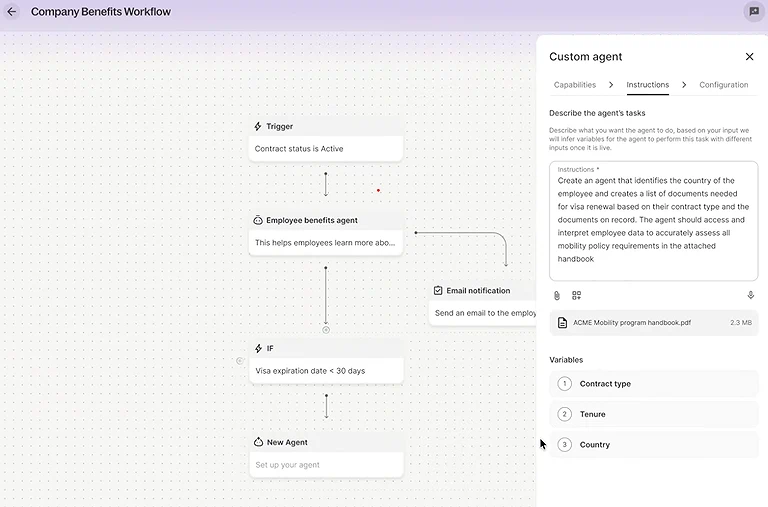Image resolution: width=768 pixels, height=507 pixels.
Task: Click the Variables section heading
Action: point(566,360)
